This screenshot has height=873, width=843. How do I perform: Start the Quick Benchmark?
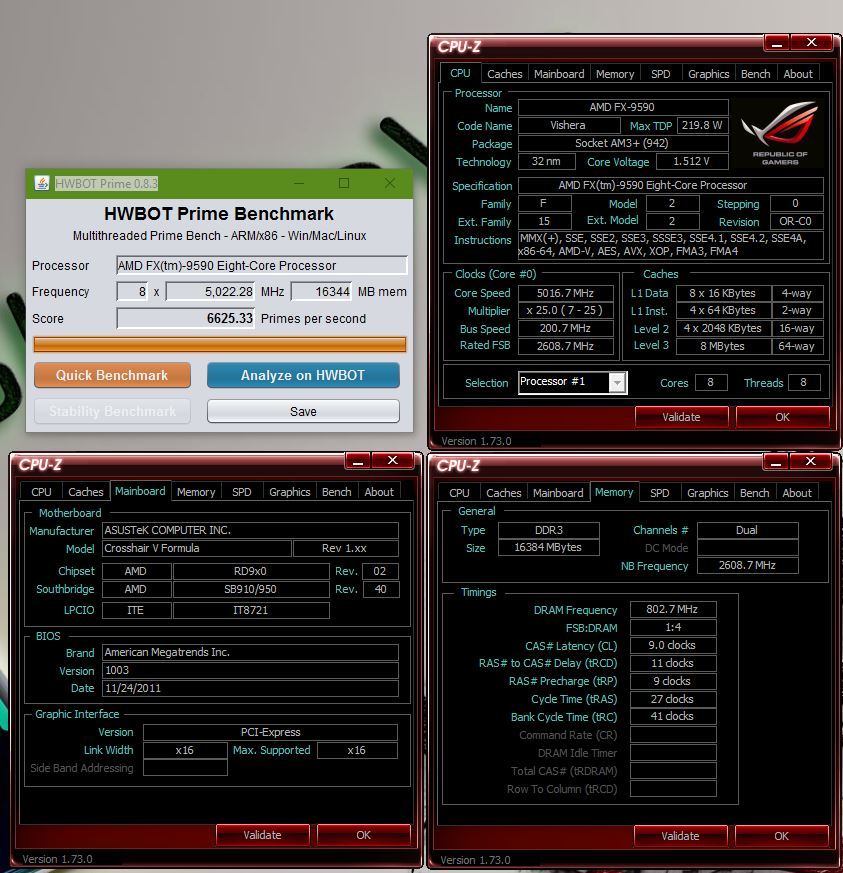(112, 375)
